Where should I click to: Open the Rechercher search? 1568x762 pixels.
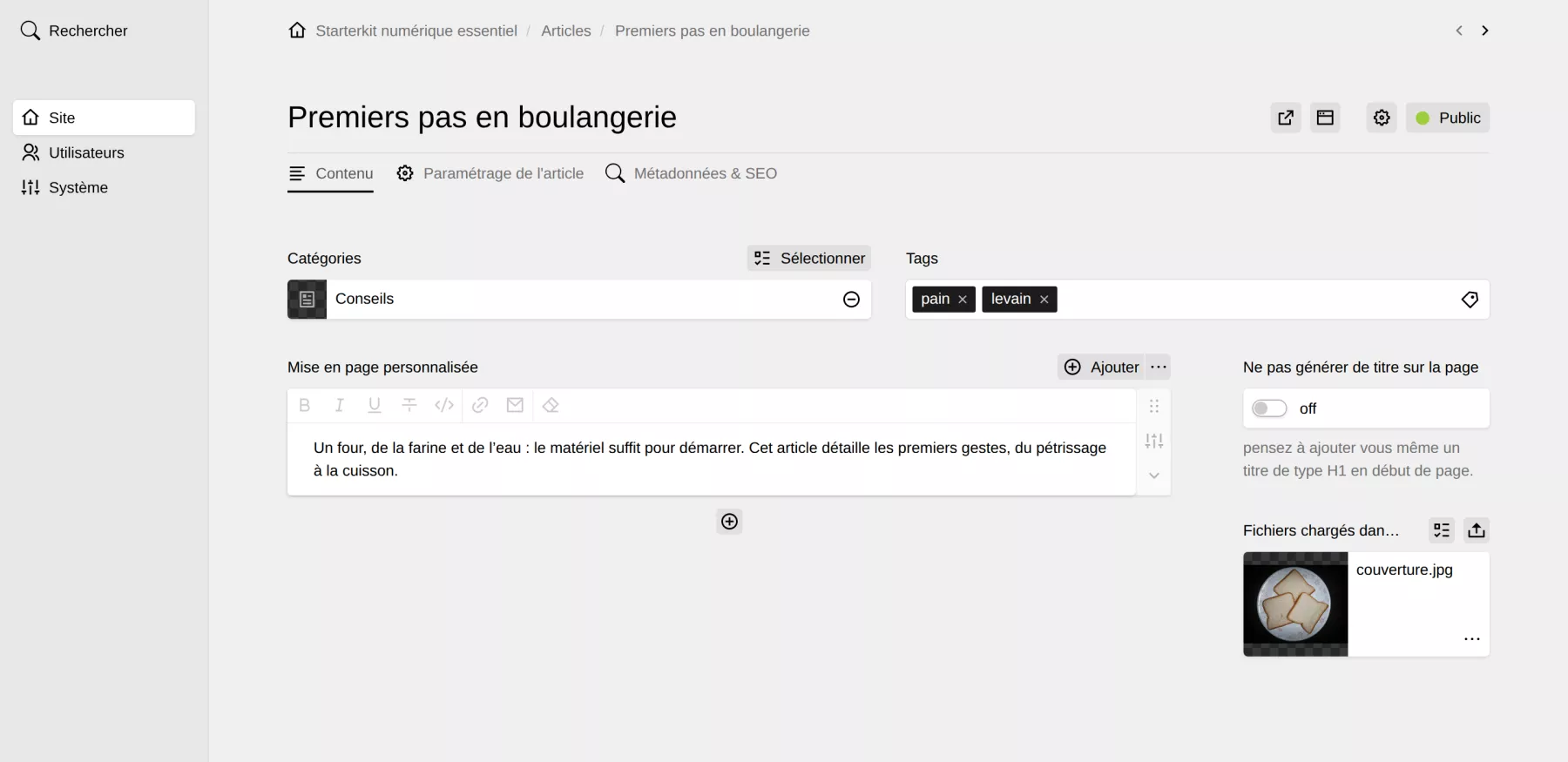[74, 30]
